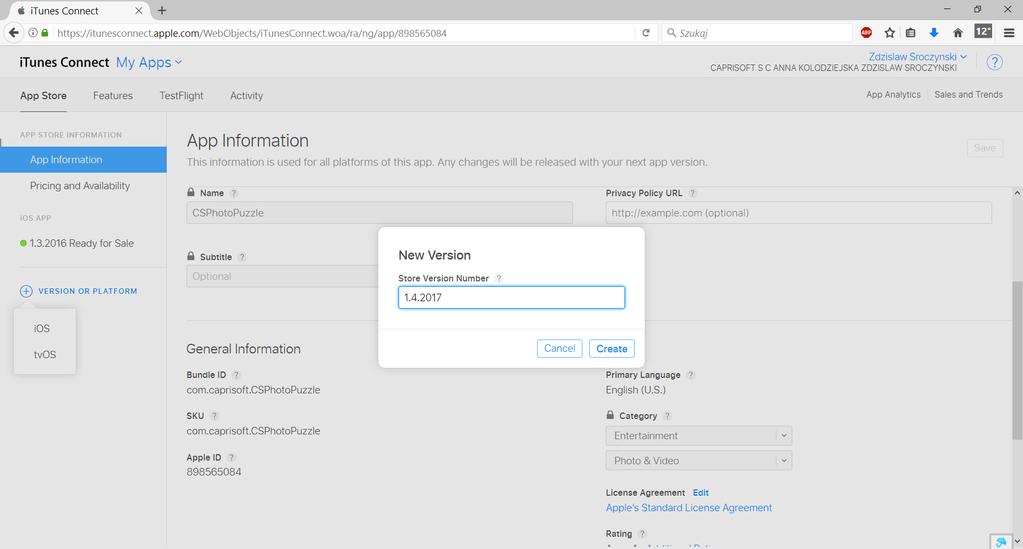Open the App Analytics link
This screenshot has height=549, width=1023.
point(893,95)
